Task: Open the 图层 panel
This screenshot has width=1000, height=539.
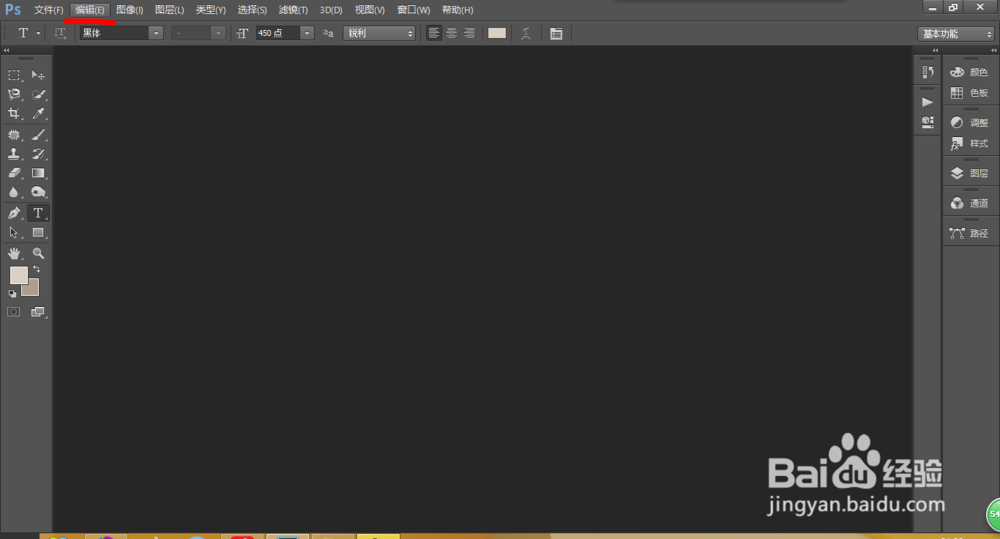Action: click(969, 173)
